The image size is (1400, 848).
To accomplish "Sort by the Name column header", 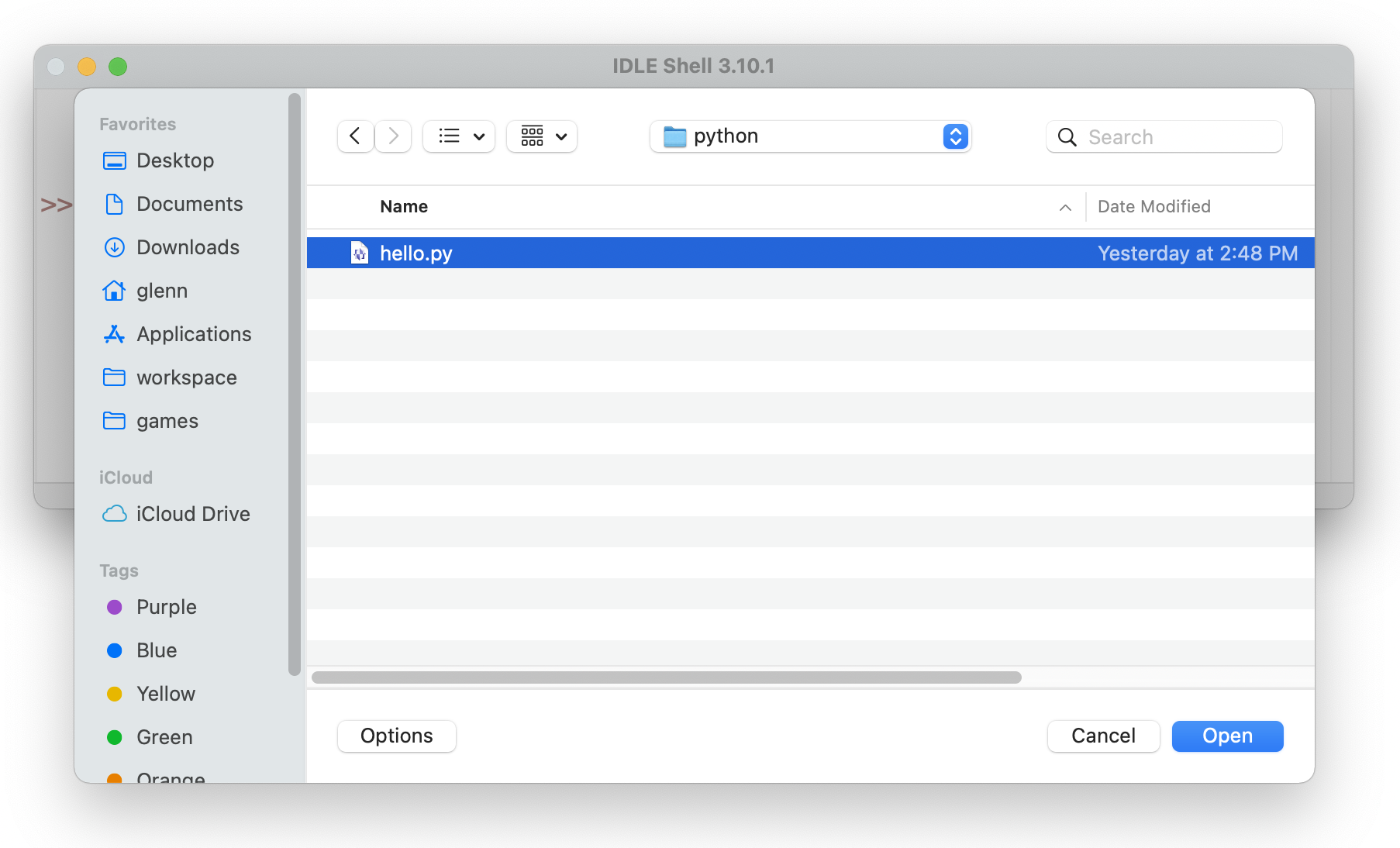I will click(x=404, y=206).
